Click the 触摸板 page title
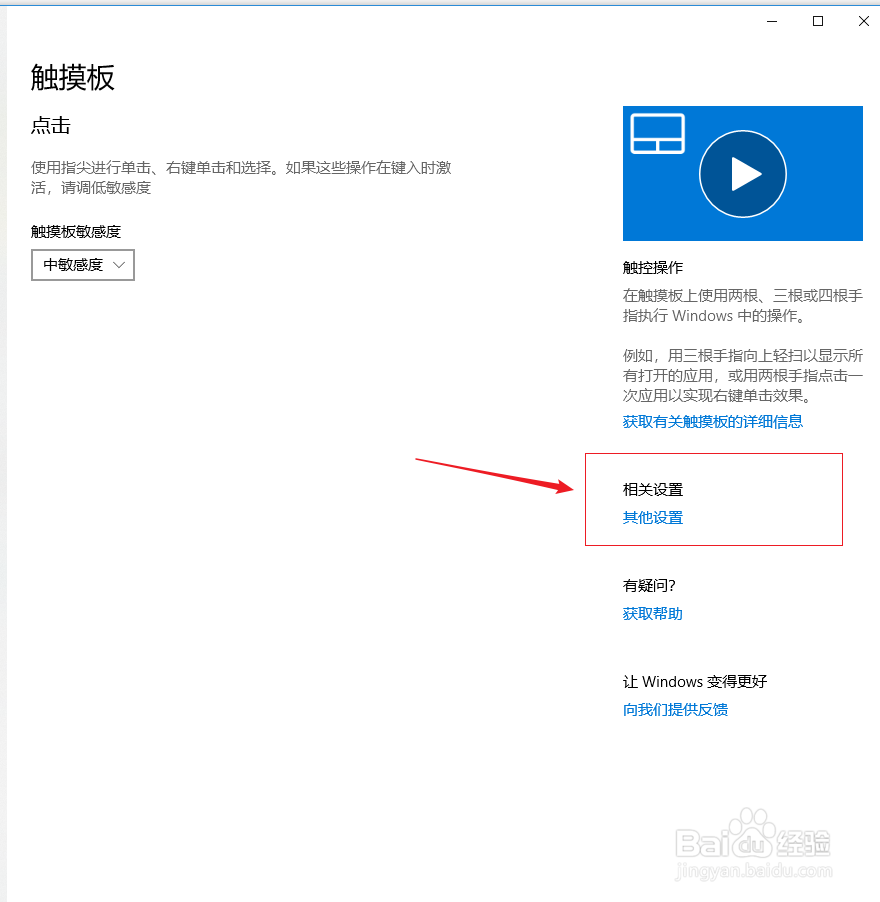Viewport: 880px width, 902px height. click(72, 78)
